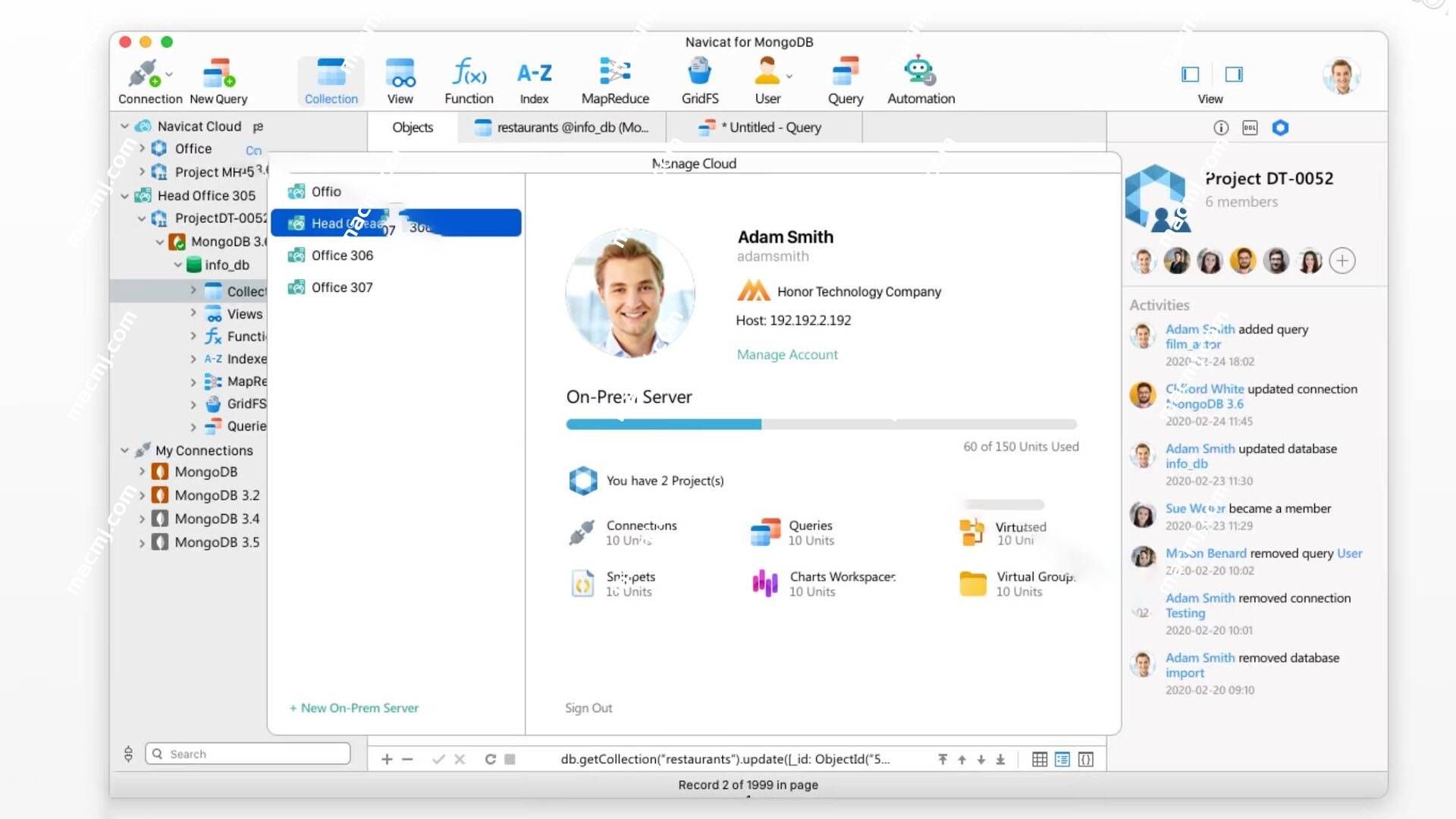Show the info panel icon
Image resolution: width=1456 pixels, height=819 pixels.
tap(1220, 127)
